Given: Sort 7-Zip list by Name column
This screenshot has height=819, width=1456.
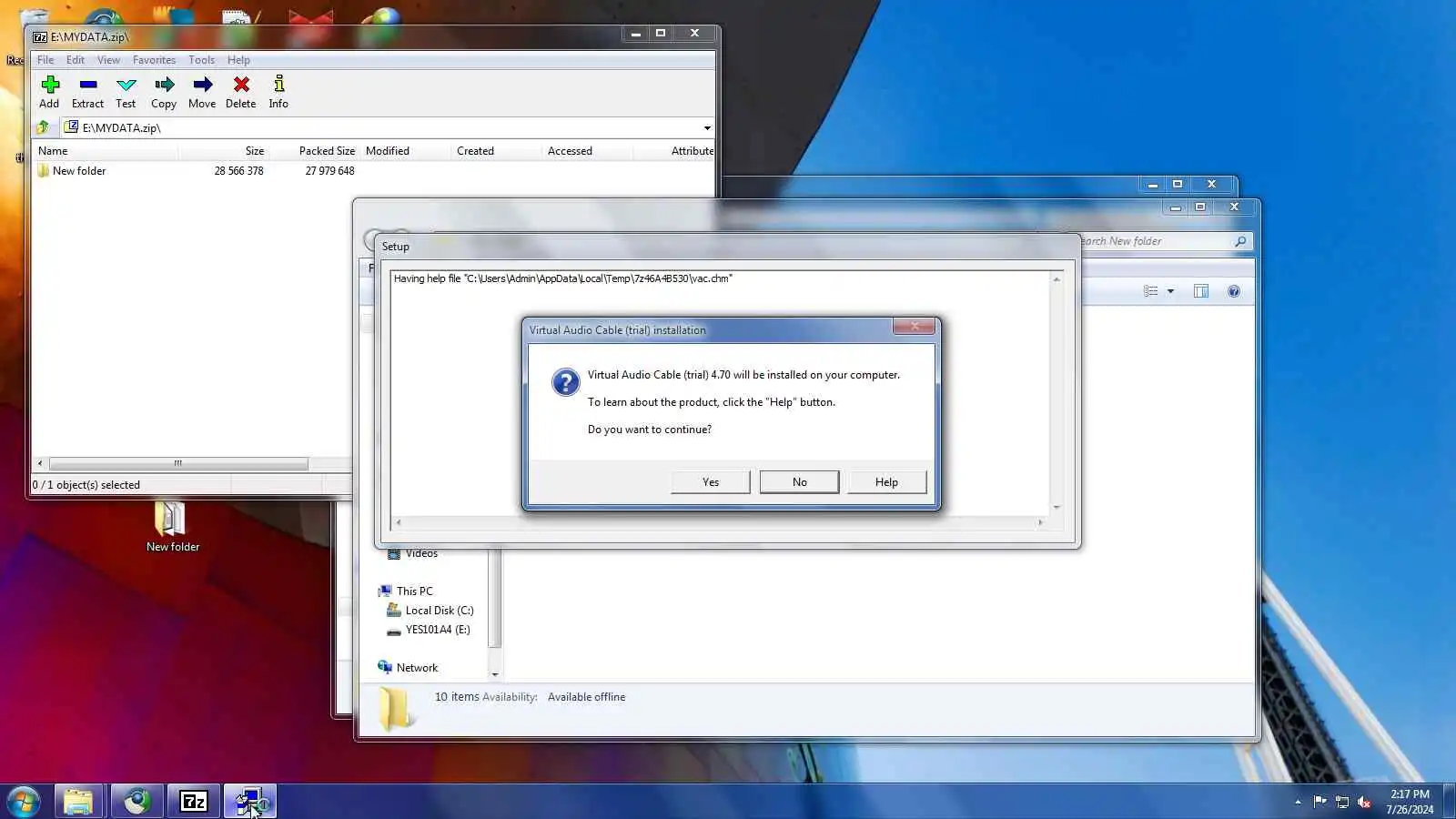Looking at the screenshot, I should [105, 151].
